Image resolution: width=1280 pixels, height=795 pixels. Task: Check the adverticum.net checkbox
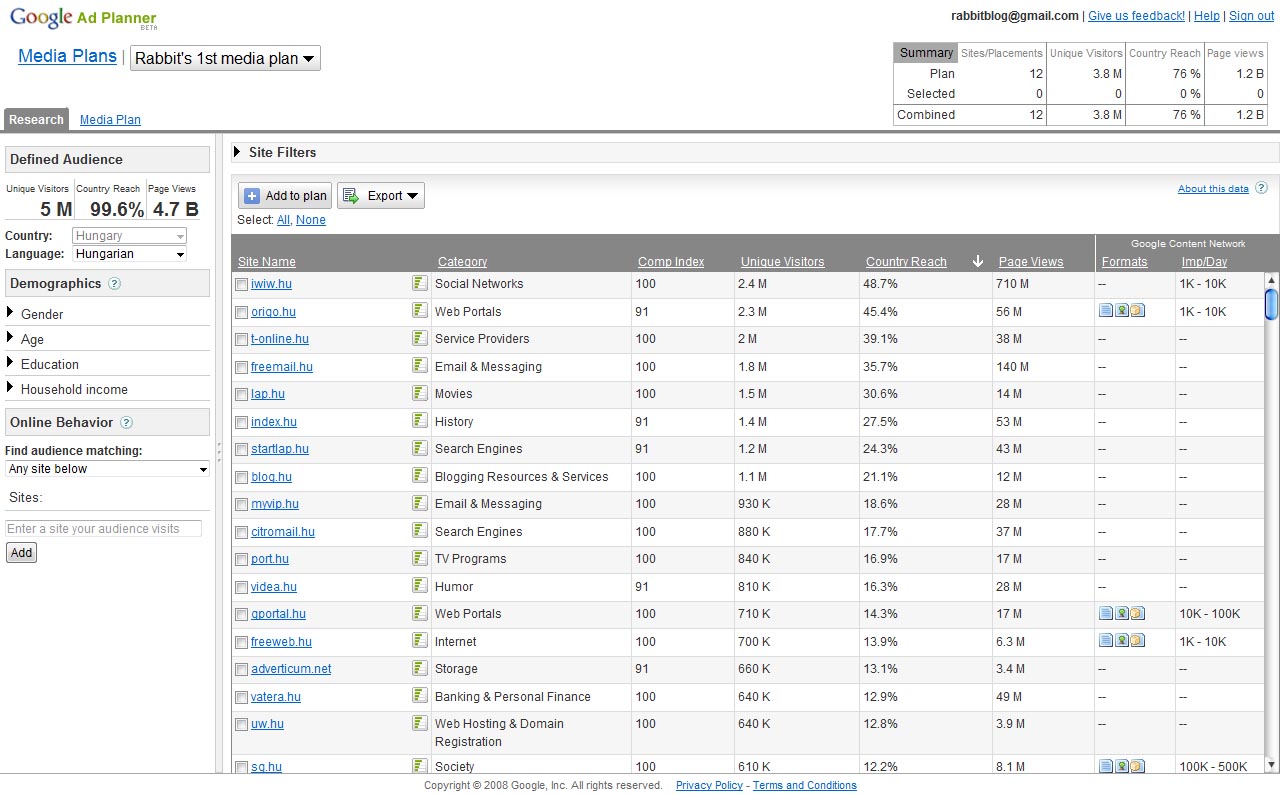click(x=241, y=670)
